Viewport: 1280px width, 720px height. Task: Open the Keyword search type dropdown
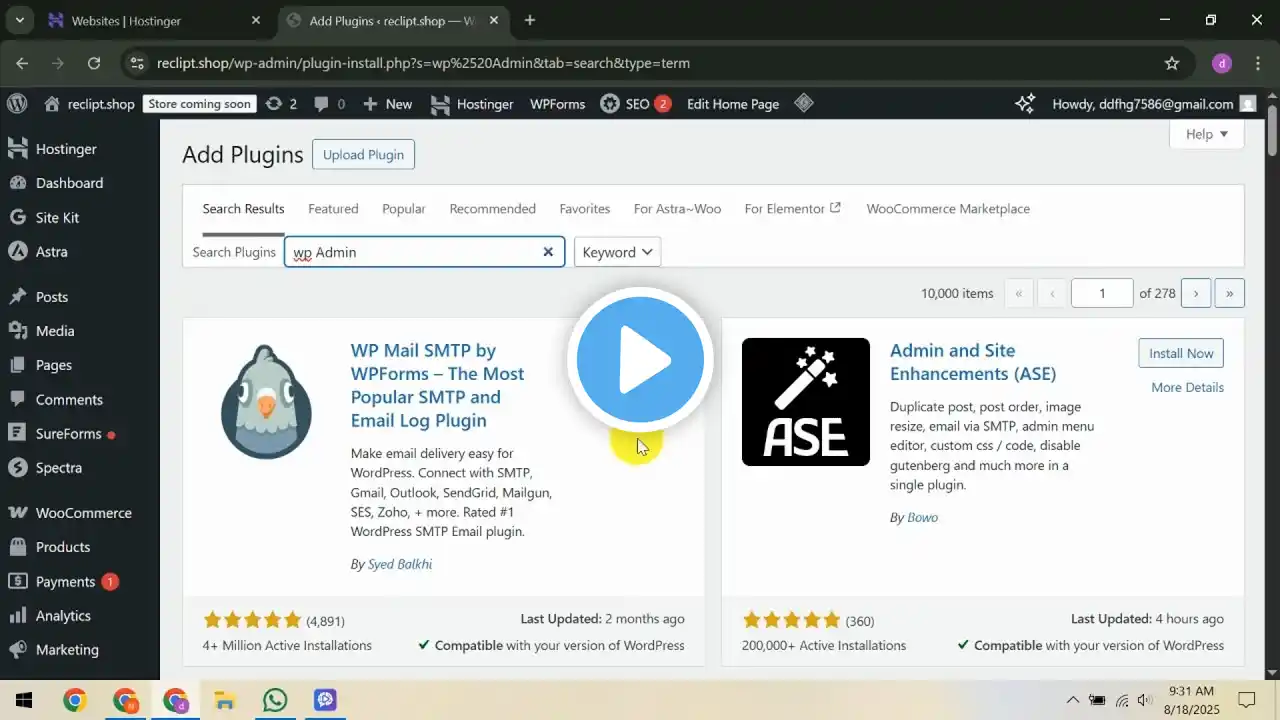618,252
